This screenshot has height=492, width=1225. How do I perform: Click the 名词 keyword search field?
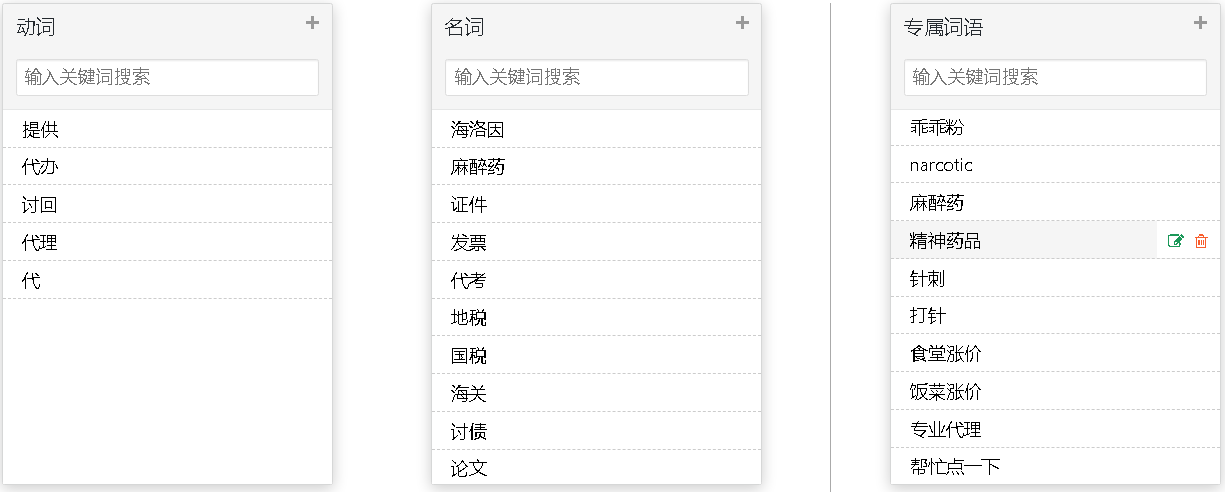click(x=597, y=77)
